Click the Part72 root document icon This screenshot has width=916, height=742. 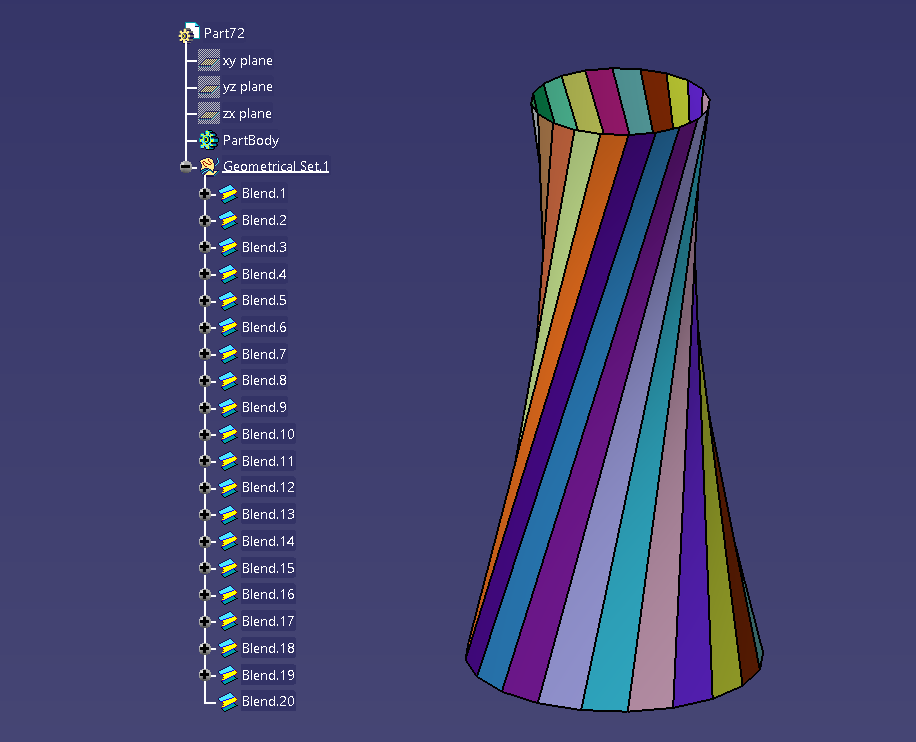(189, 33)
